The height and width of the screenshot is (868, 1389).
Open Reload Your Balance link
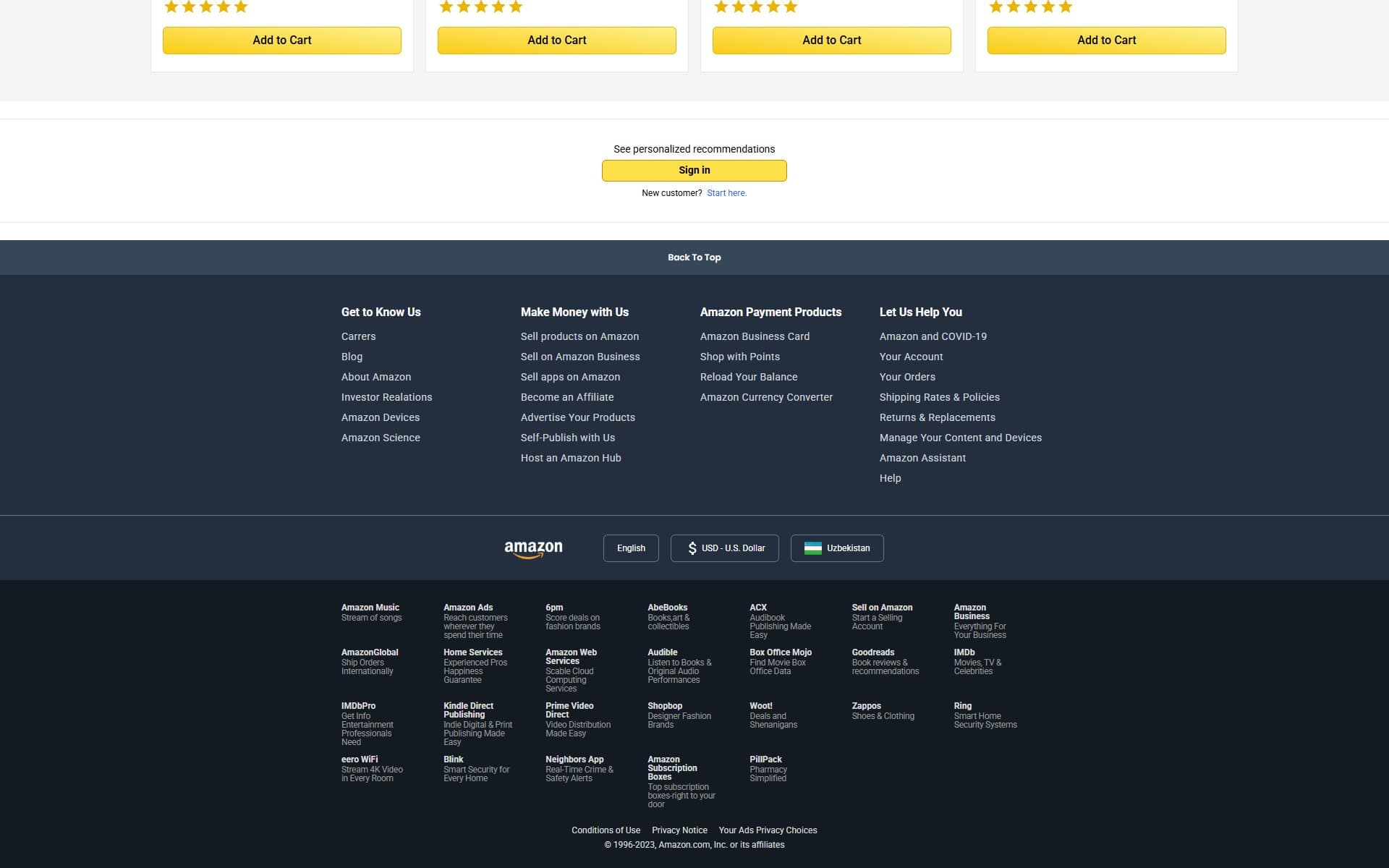click(749, 377)
